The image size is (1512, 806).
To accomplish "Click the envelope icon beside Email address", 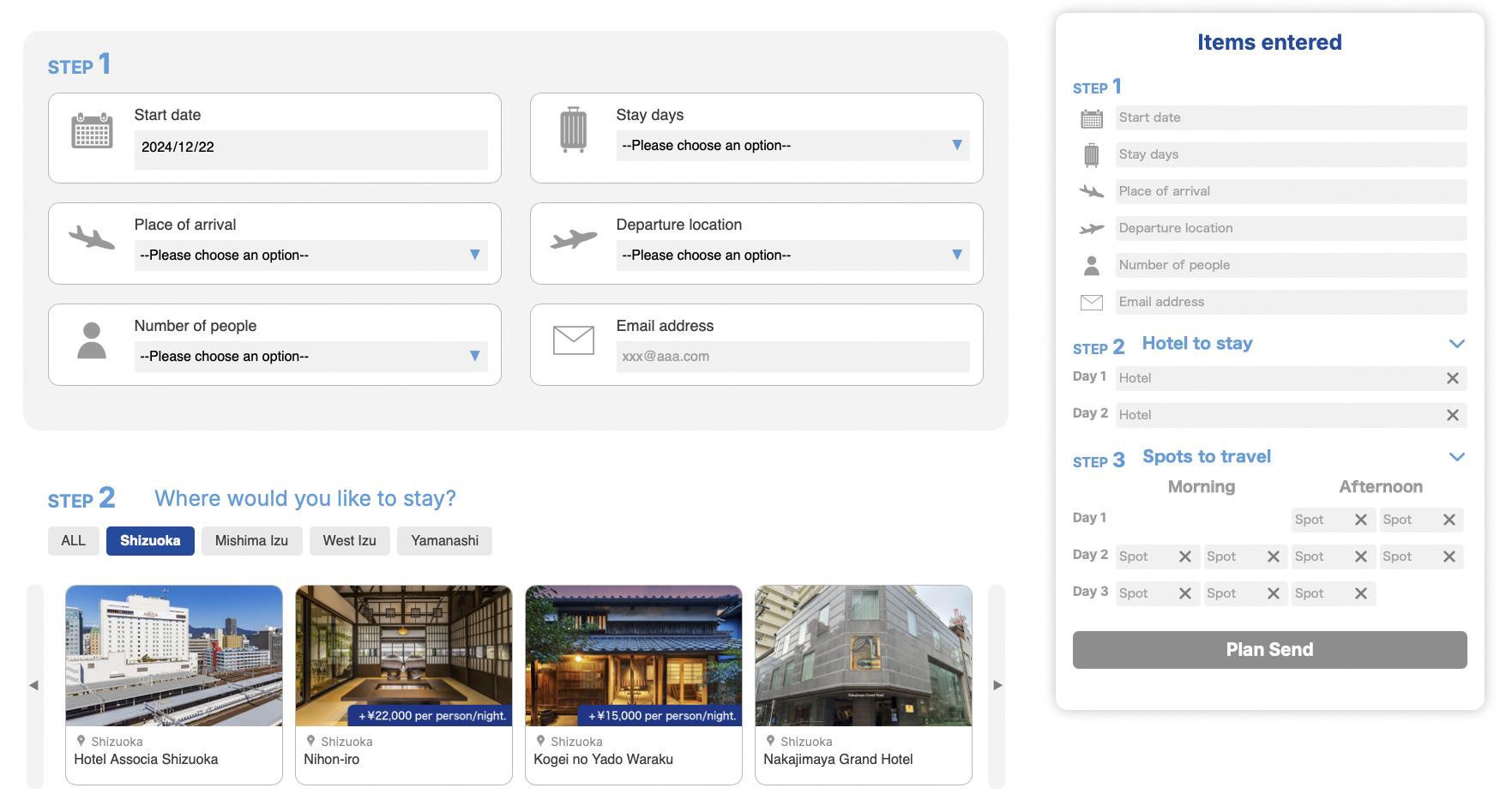I will (x=574, y=340).
